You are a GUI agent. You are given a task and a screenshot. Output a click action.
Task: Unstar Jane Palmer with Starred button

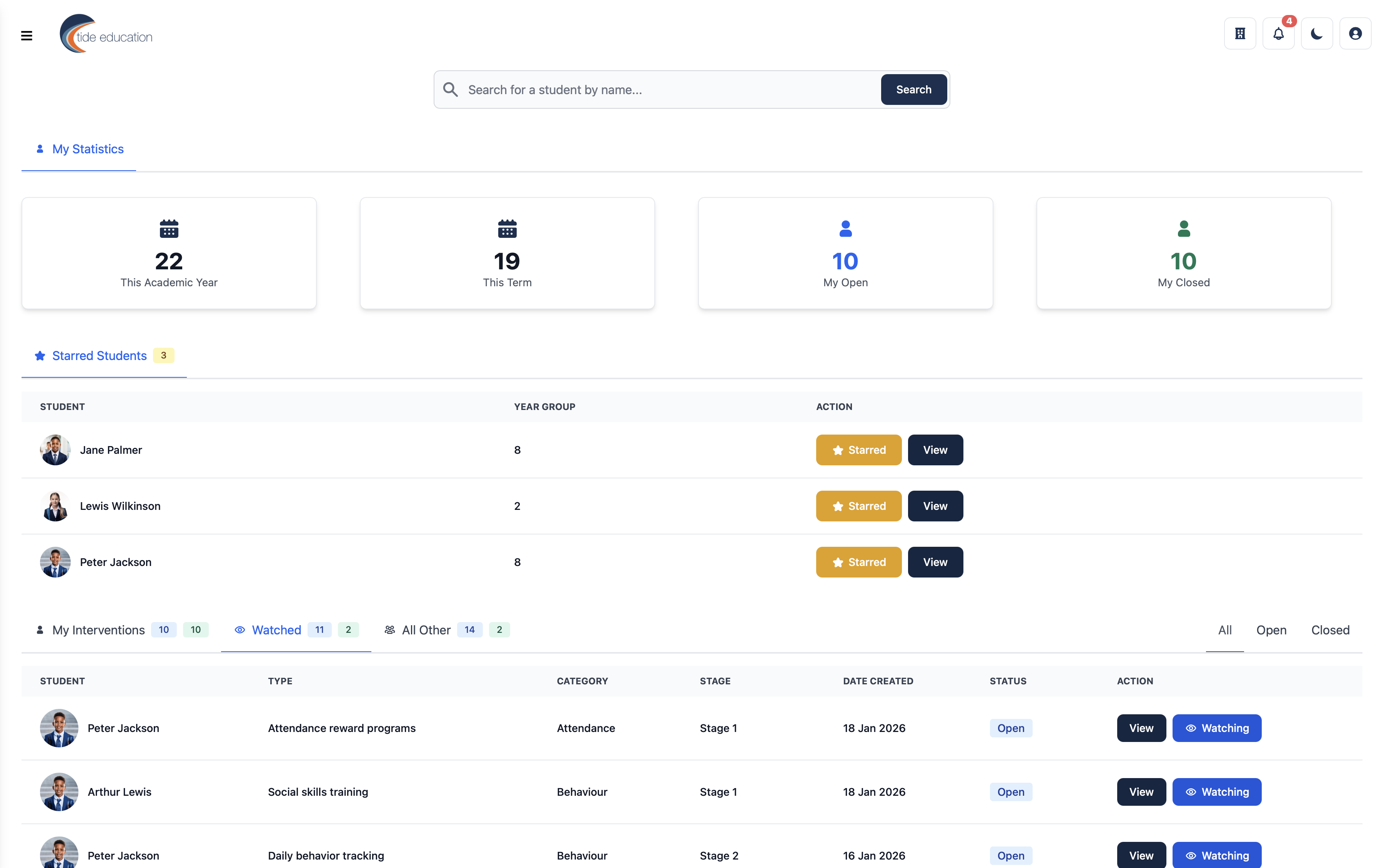[x=858, y=450]
